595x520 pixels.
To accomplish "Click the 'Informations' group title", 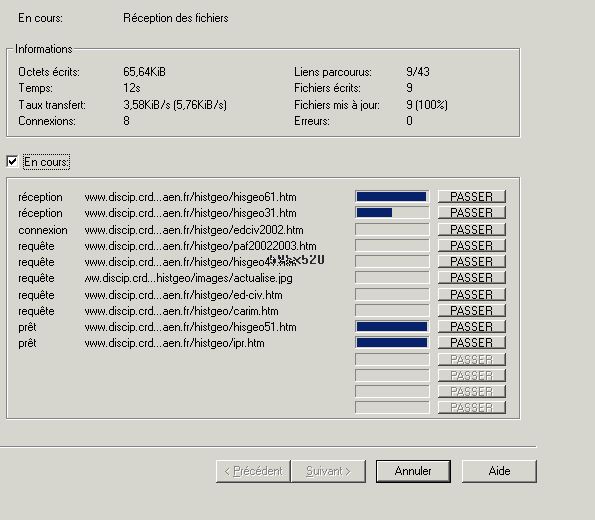I will (43, 49).
